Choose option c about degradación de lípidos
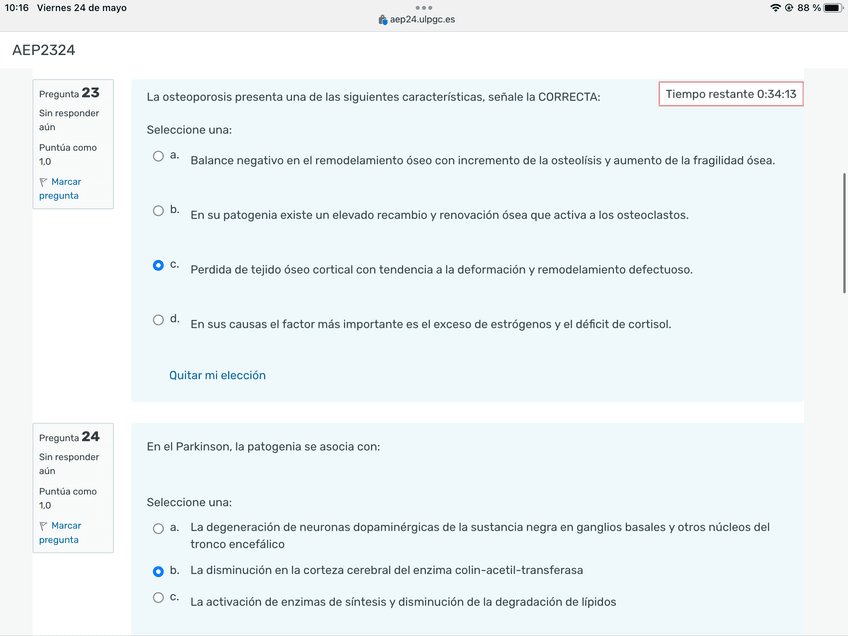This screenshot has height=636, width=848. (x=158, y=598)
